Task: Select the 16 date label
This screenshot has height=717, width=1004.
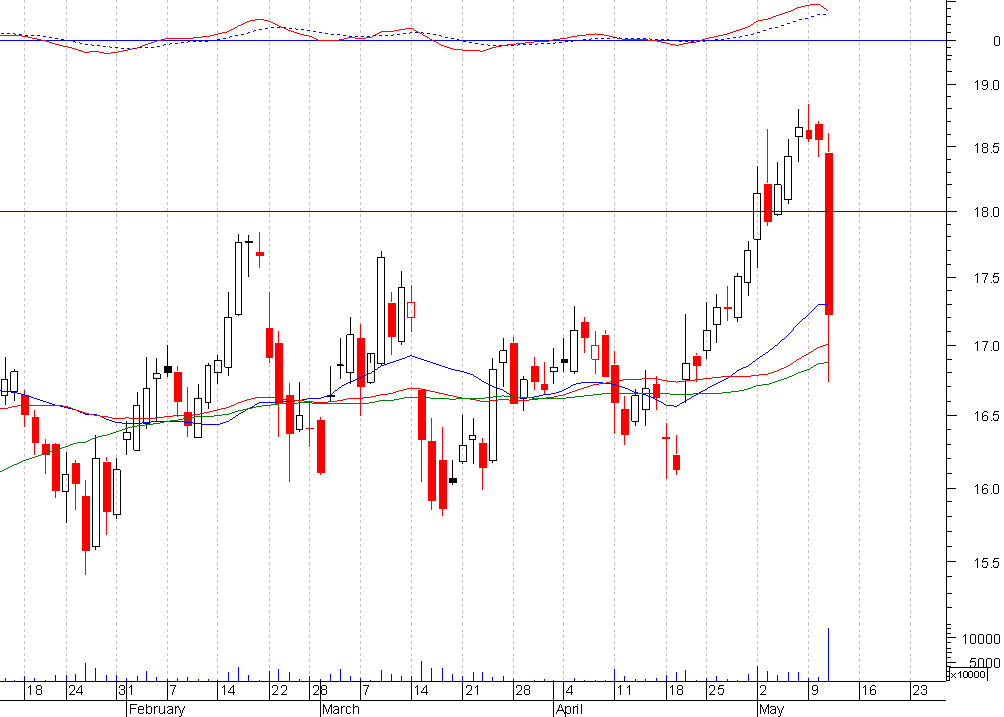Action: tap(868, 691)
